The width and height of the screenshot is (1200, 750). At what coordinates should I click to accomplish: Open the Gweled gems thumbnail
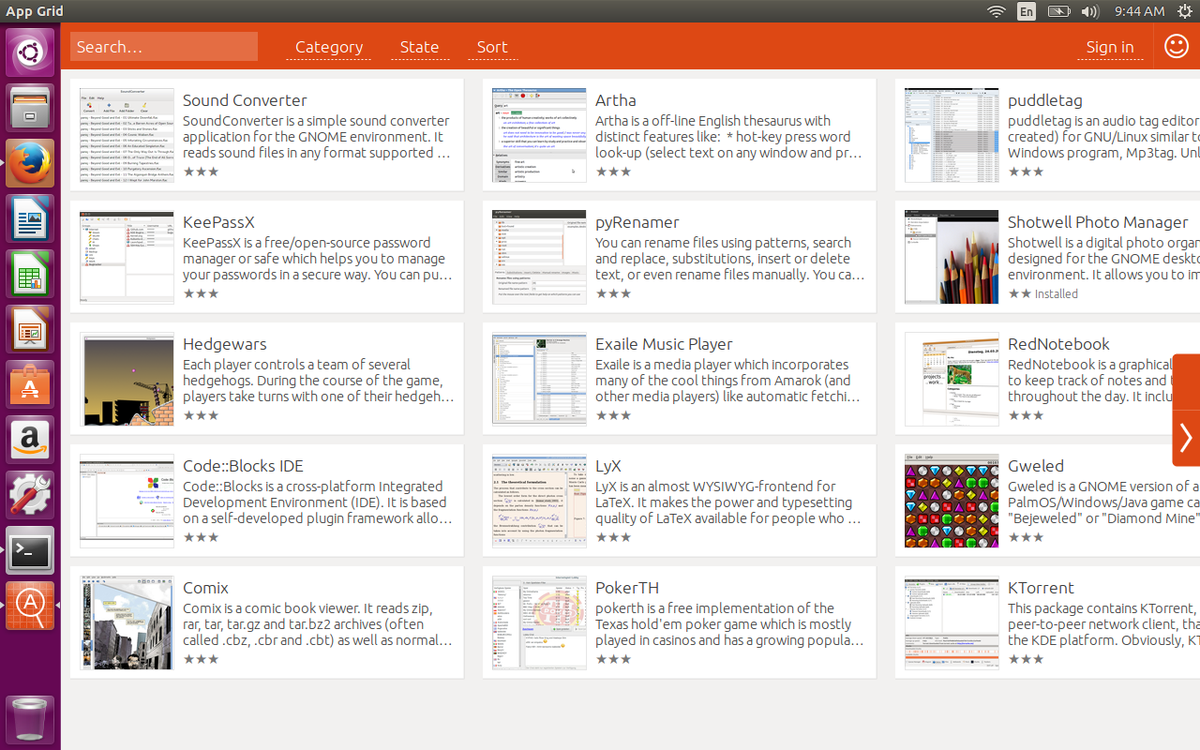pyautogui.click(x=951, y=501)
